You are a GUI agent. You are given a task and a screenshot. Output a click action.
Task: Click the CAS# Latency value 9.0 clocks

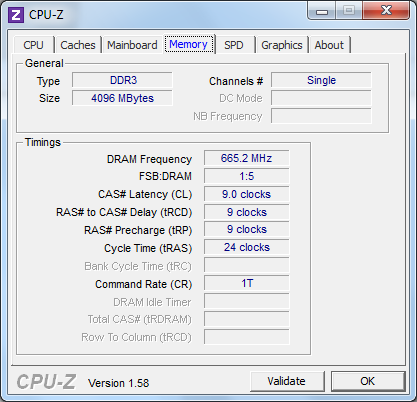coord(247,194)
